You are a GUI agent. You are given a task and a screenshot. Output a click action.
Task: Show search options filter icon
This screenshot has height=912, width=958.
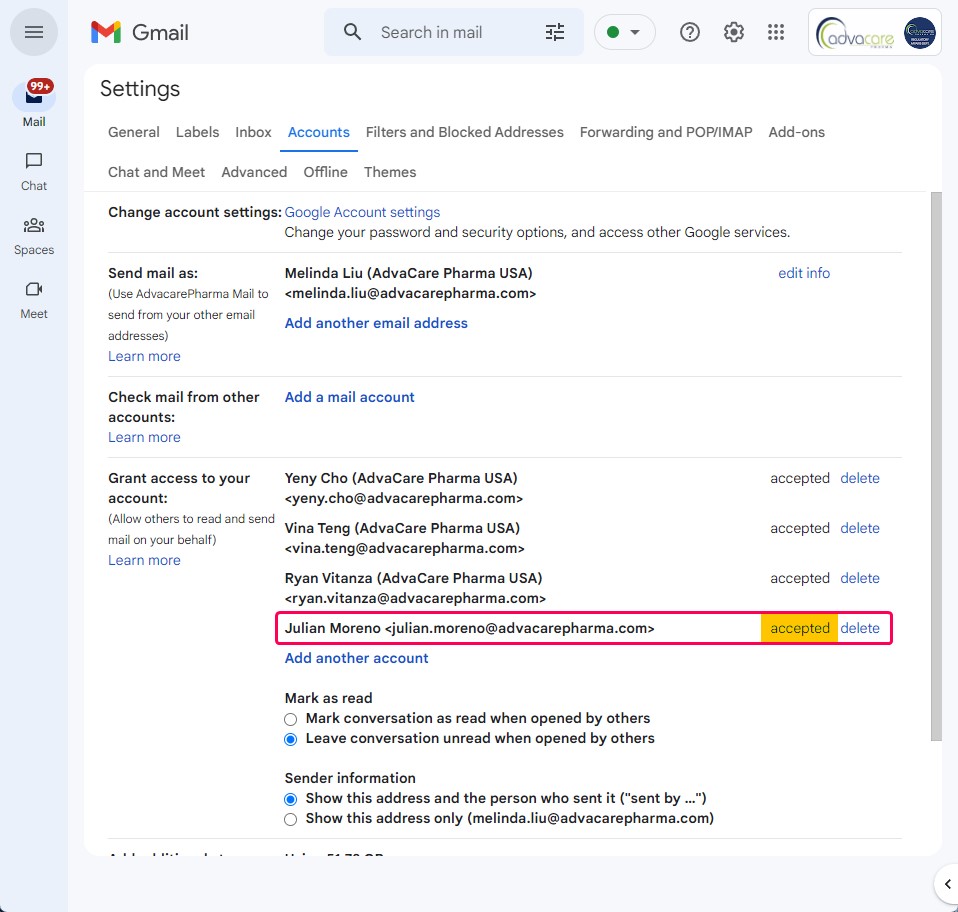pos(555,32)
